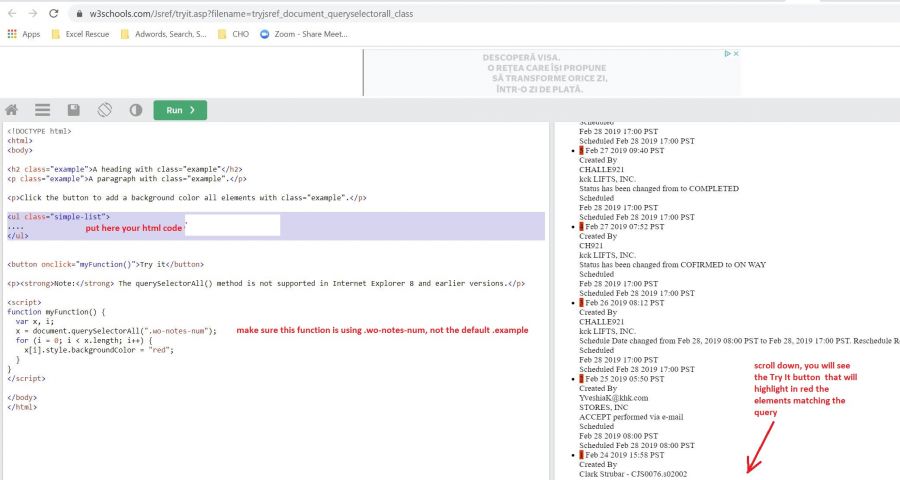The image size is (900, 480).
Task: Click the Feb 27 2019 09:40 PST entry
Action: point(624,150)
